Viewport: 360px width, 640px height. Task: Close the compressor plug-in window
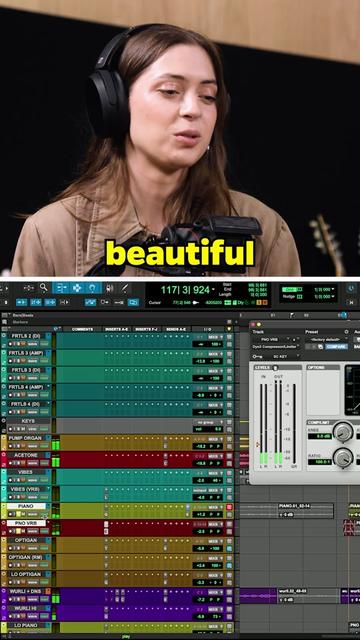coord(253,324)
